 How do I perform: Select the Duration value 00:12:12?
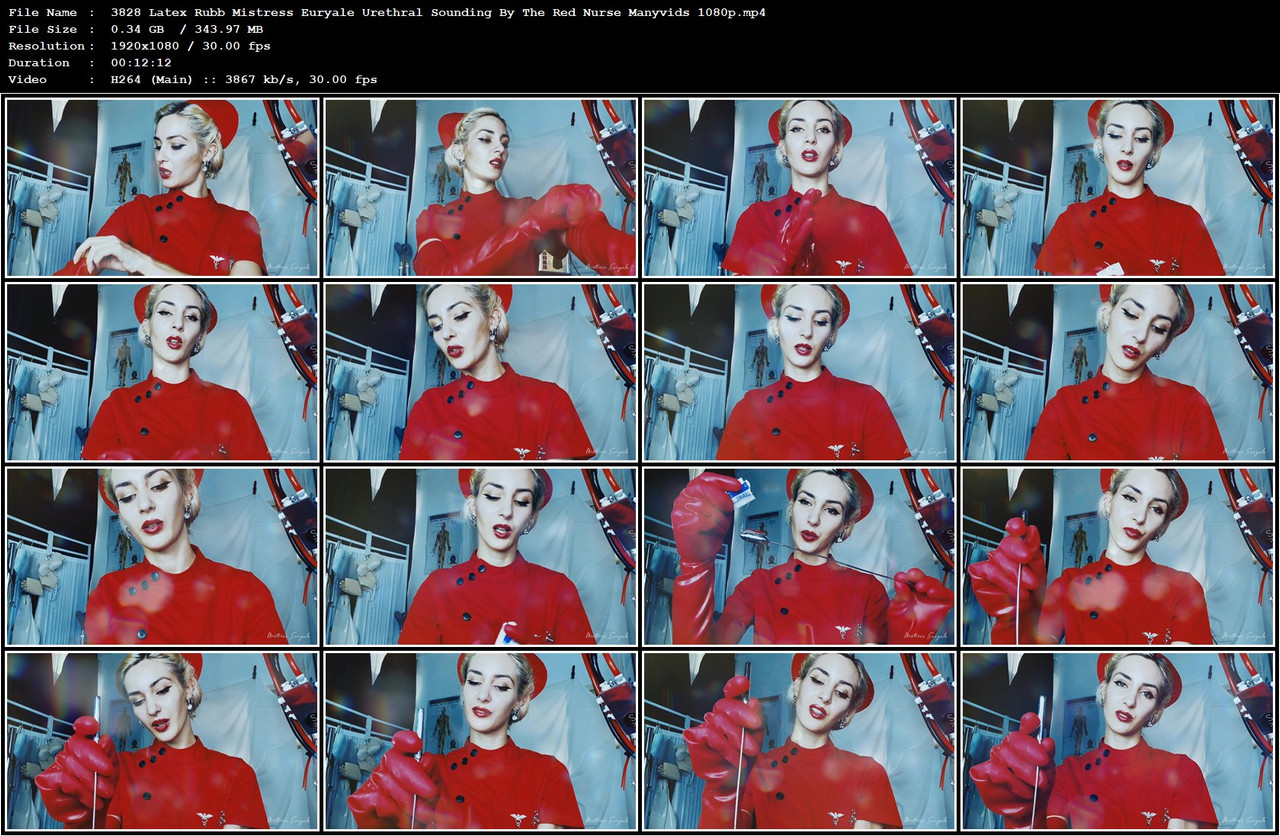pos(141,62)
